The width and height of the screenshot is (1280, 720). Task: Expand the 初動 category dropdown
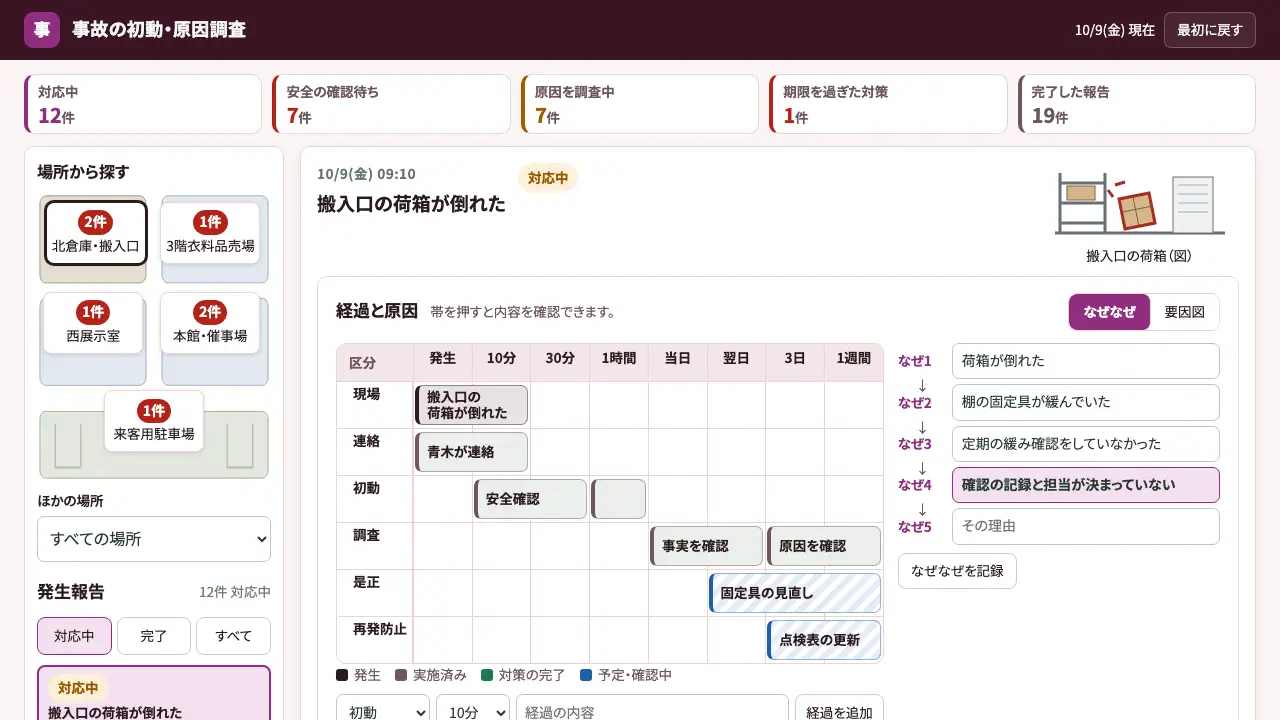click(x=383, y=712)
